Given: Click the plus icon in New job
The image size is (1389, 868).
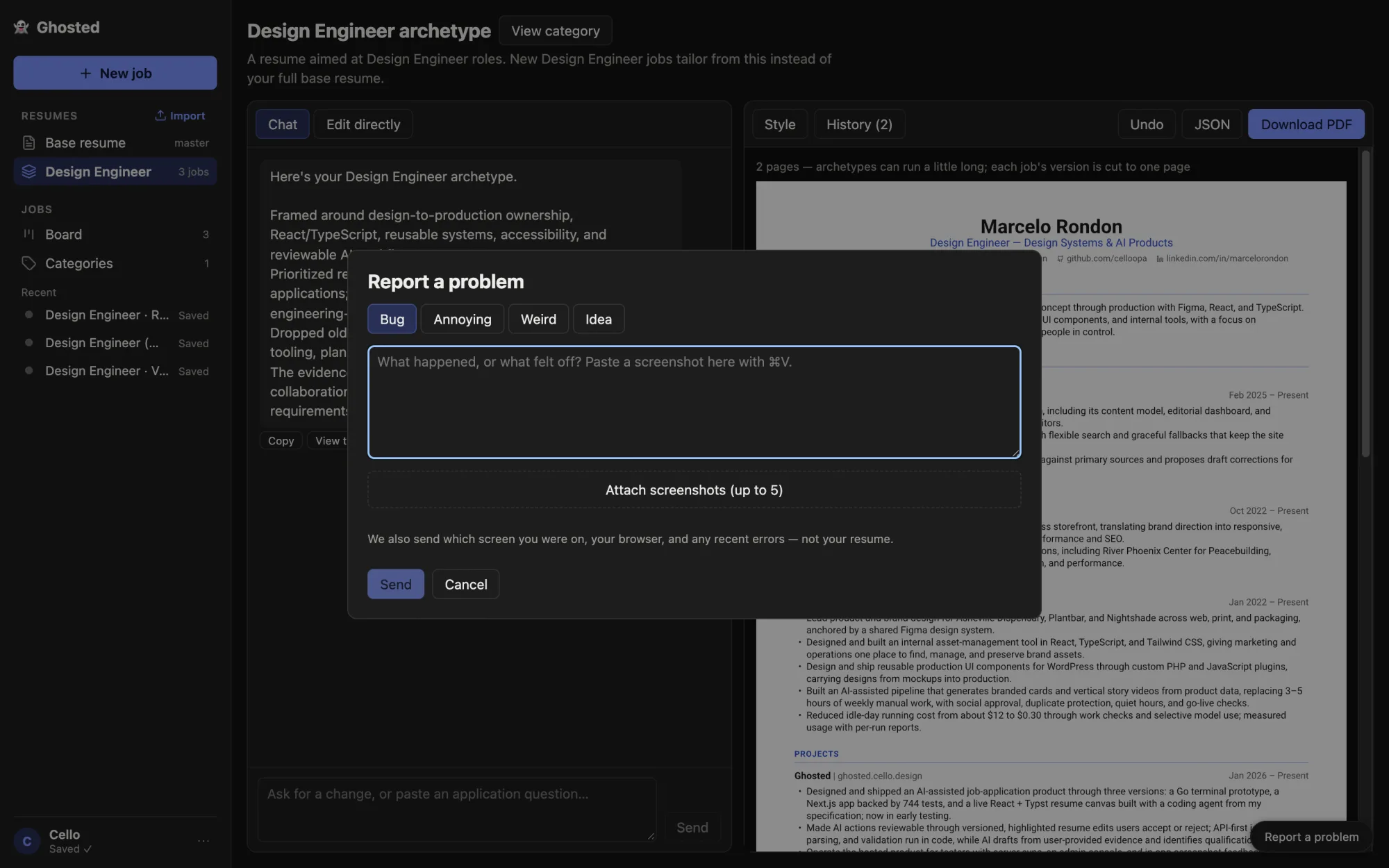Looking at the screenshot, I should tap(85, 73).
